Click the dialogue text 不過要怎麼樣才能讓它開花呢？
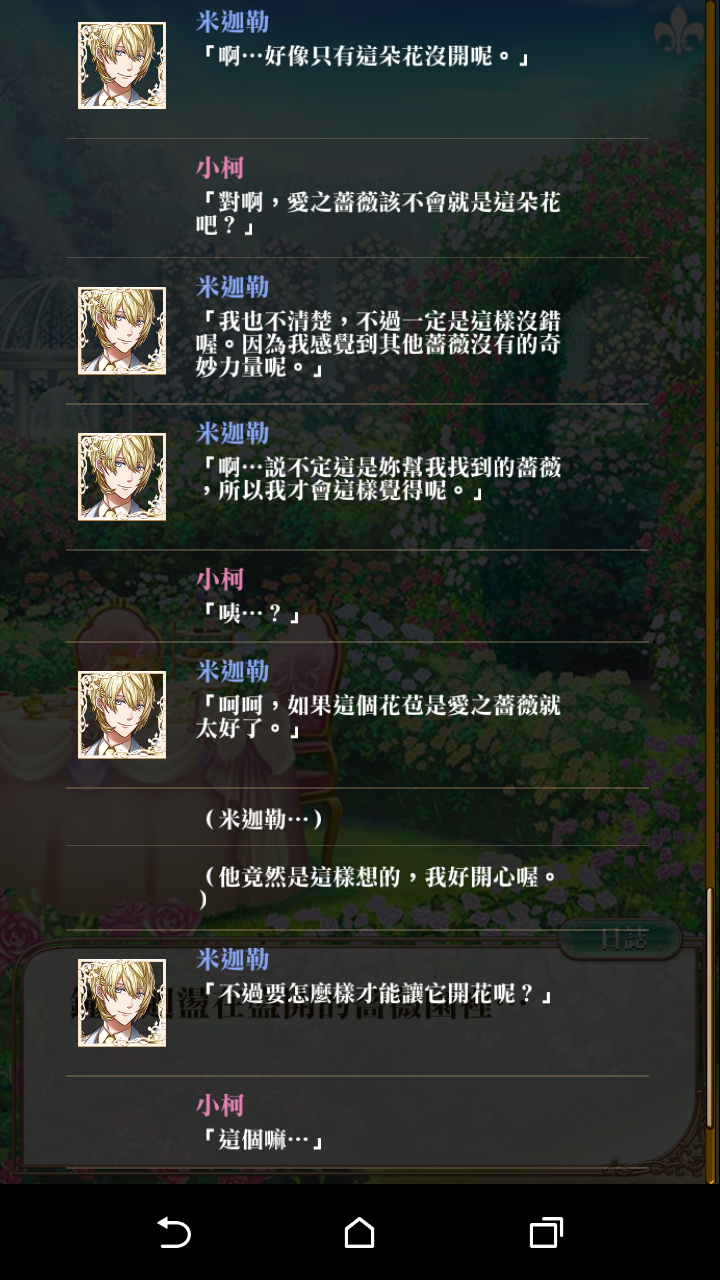720x1280 pixels. [x=375, y=994]
